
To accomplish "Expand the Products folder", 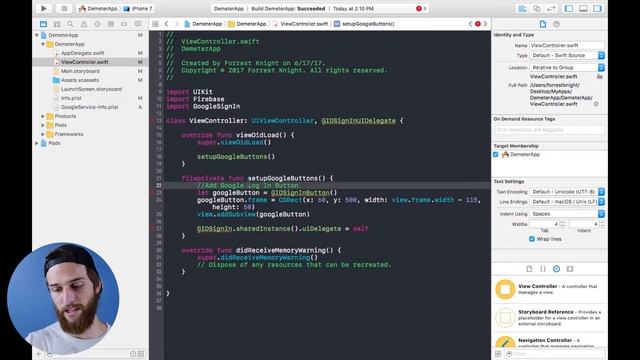I will tap(43, 116).
